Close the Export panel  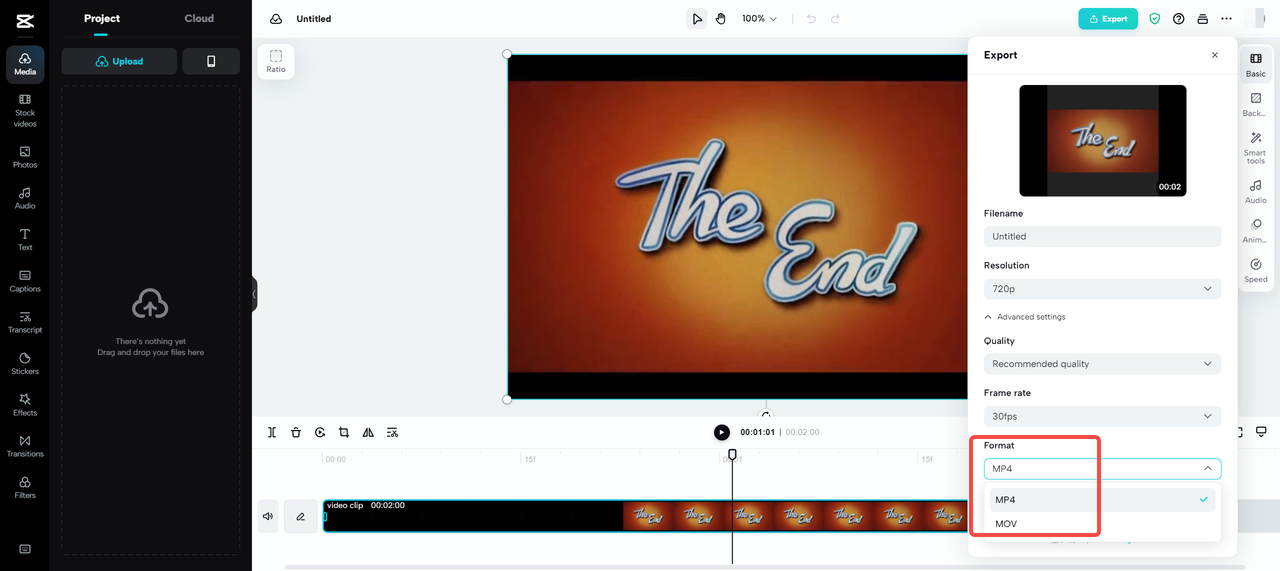1215,55
